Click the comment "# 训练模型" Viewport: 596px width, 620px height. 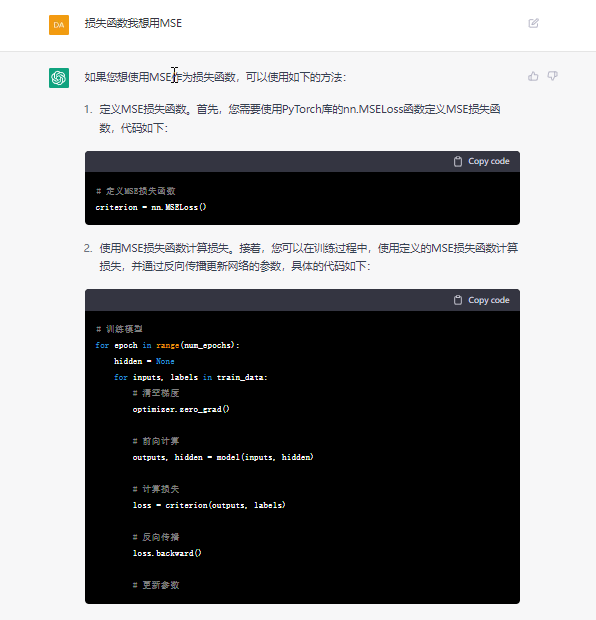(119, 329)
